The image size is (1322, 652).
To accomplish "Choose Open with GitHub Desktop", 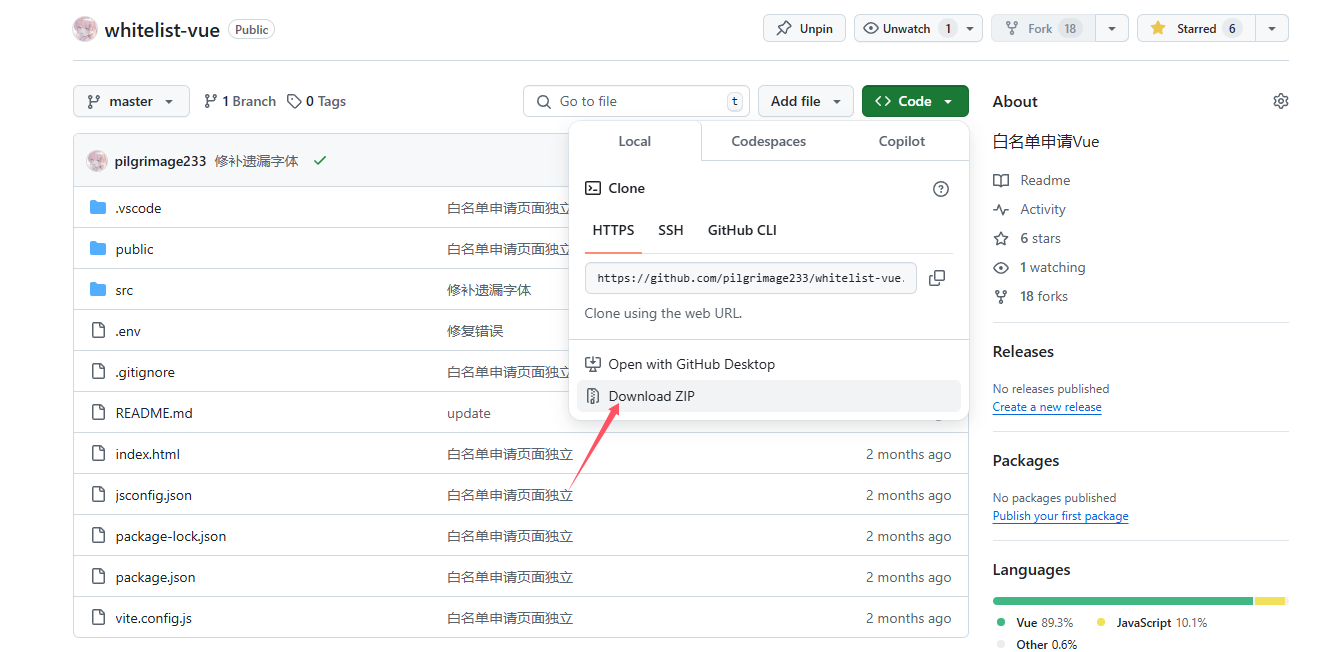I will coord(769,364).
